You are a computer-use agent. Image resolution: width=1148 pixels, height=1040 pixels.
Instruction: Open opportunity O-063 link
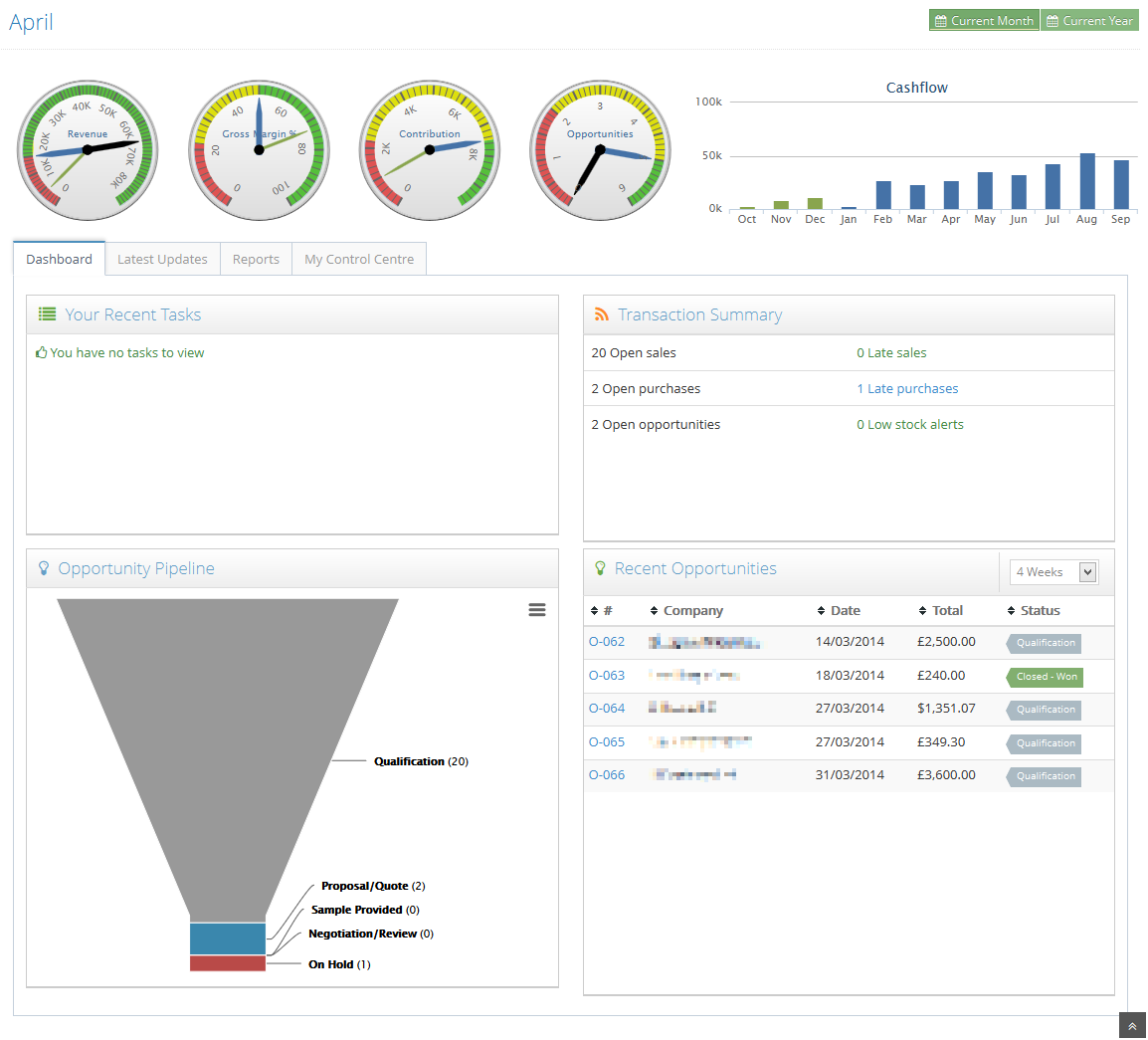coord(607,676)
